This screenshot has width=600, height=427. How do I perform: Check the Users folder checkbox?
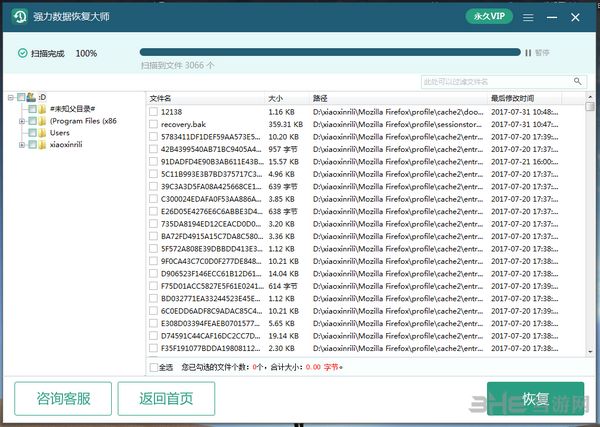[33, 133]
